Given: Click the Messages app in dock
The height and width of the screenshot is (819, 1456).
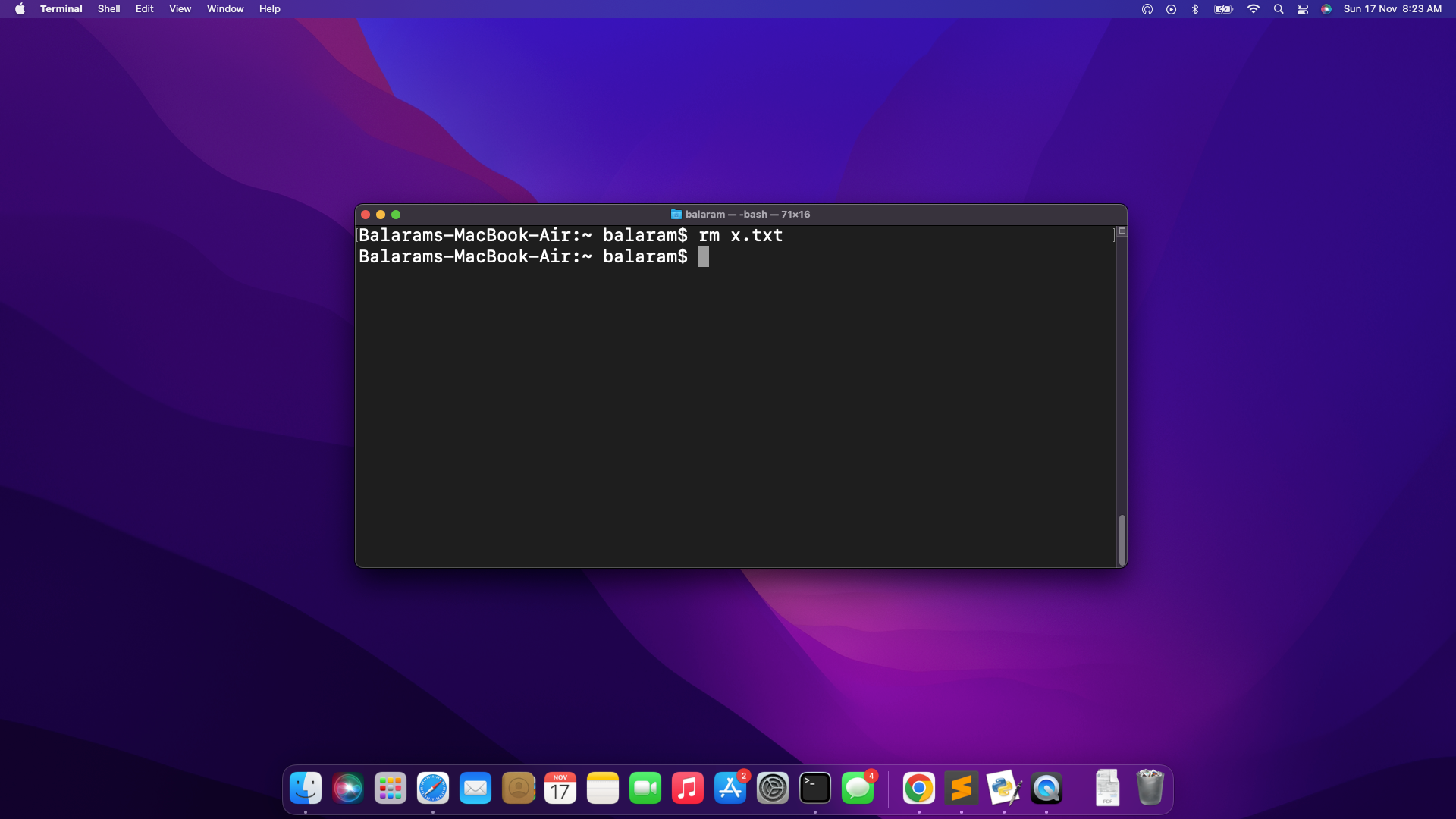Looking at the screenshot, I should pyautogui.click(x=858, y=789).
